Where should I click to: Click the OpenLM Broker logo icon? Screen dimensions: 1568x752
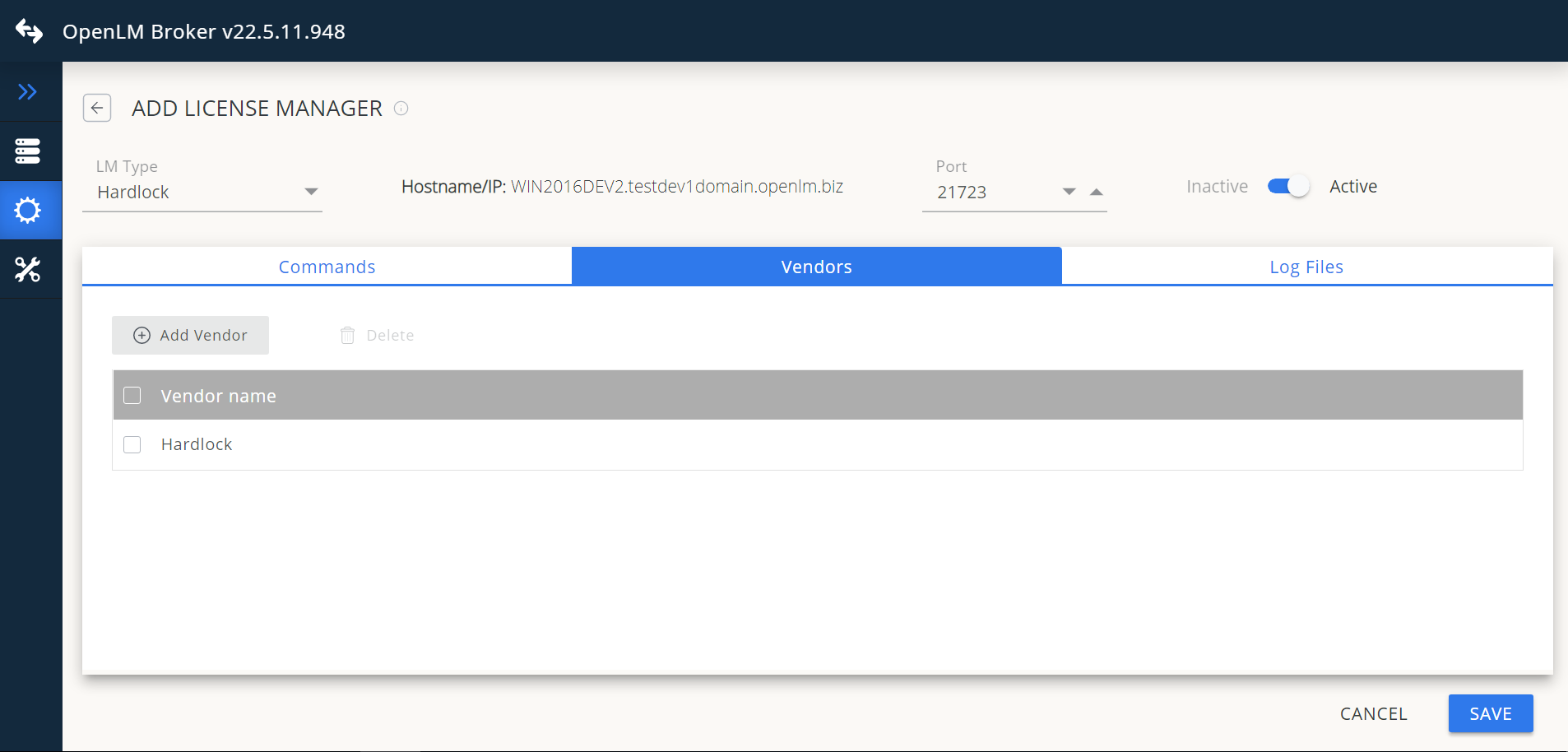pos(29,30)
